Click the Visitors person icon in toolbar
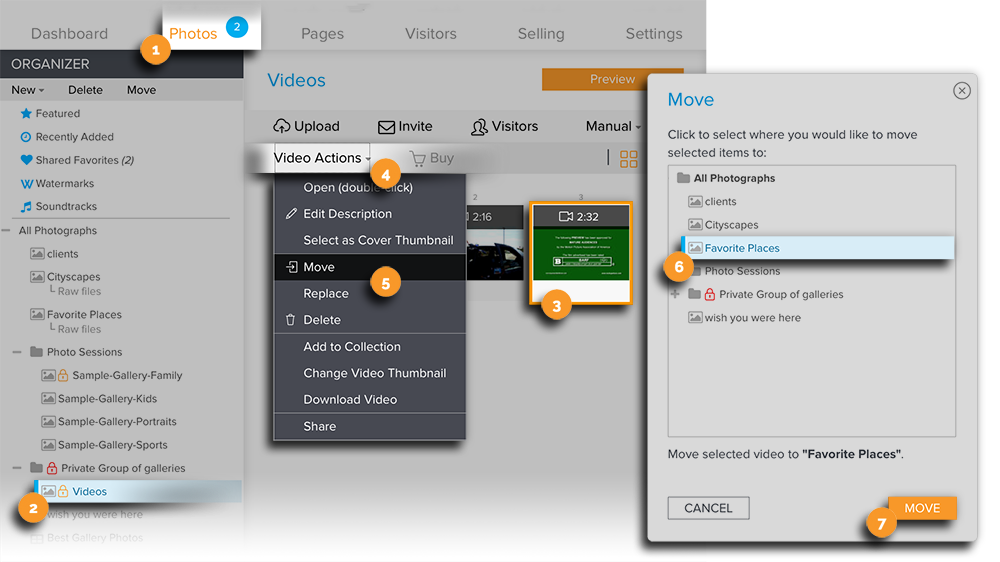The image size is (1000, 562). pyautogui.click(x=479, y=127)
